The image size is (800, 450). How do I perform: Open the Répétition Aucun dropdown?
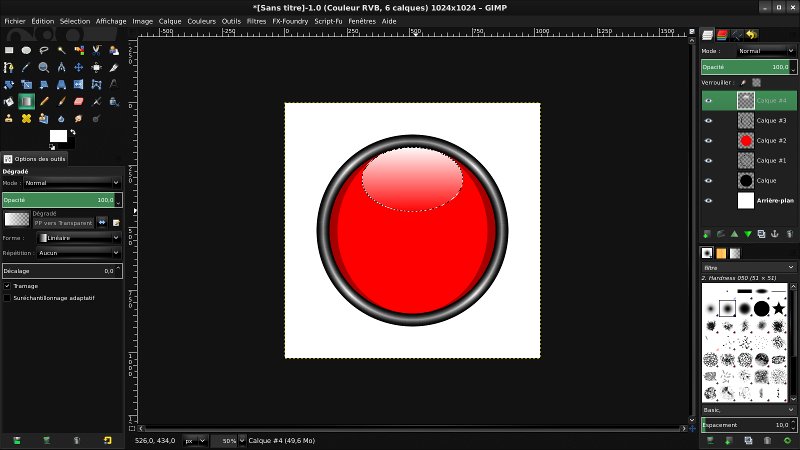[79, 253]
